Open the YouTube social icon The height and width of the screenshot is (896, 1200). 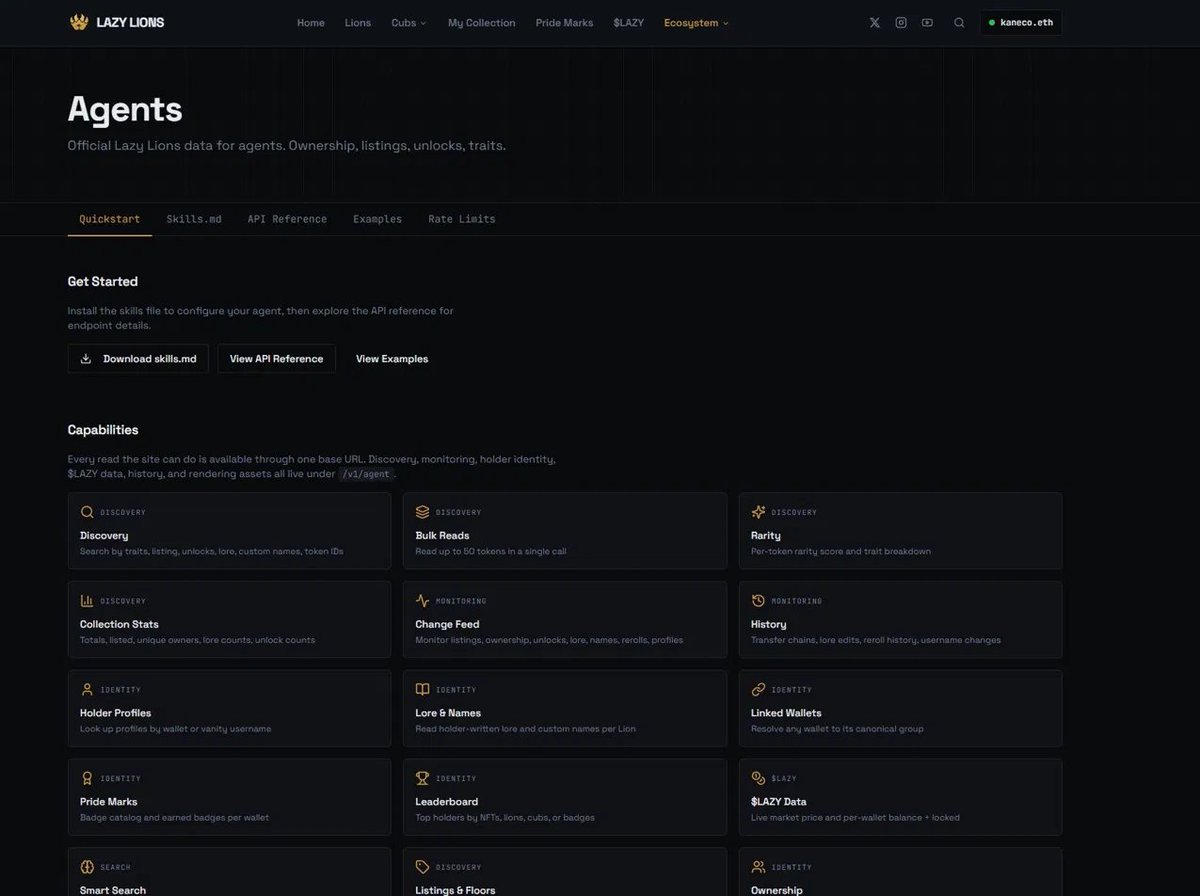click(x=927, y=22)
